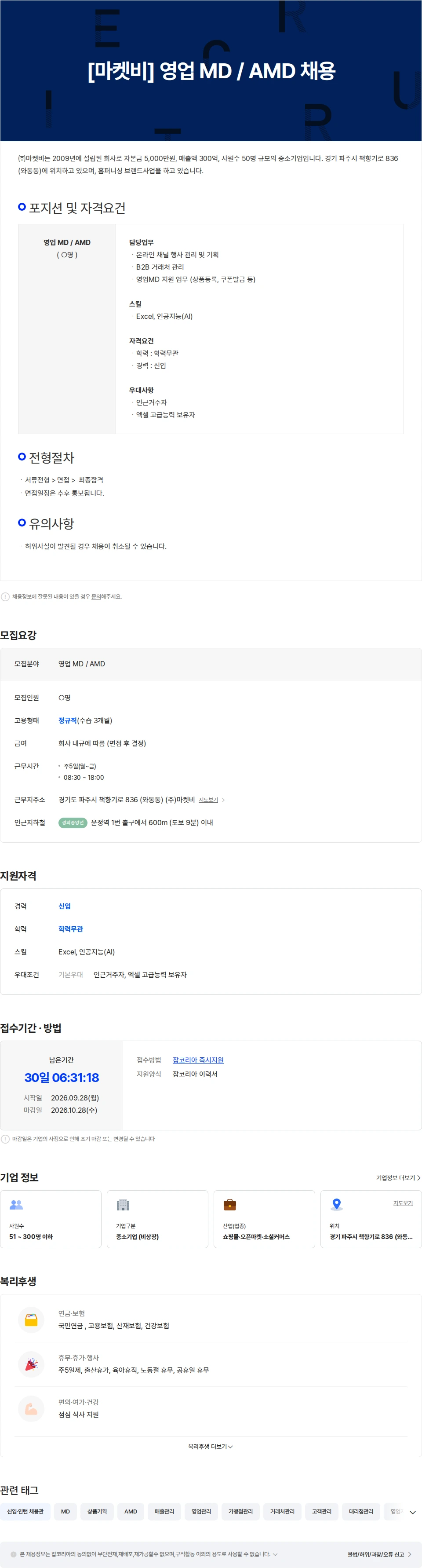The width and height of the screenshot is (422, 1568).
Task: Expand 복리후생 더보기
Action: [x=211, y=1447]
